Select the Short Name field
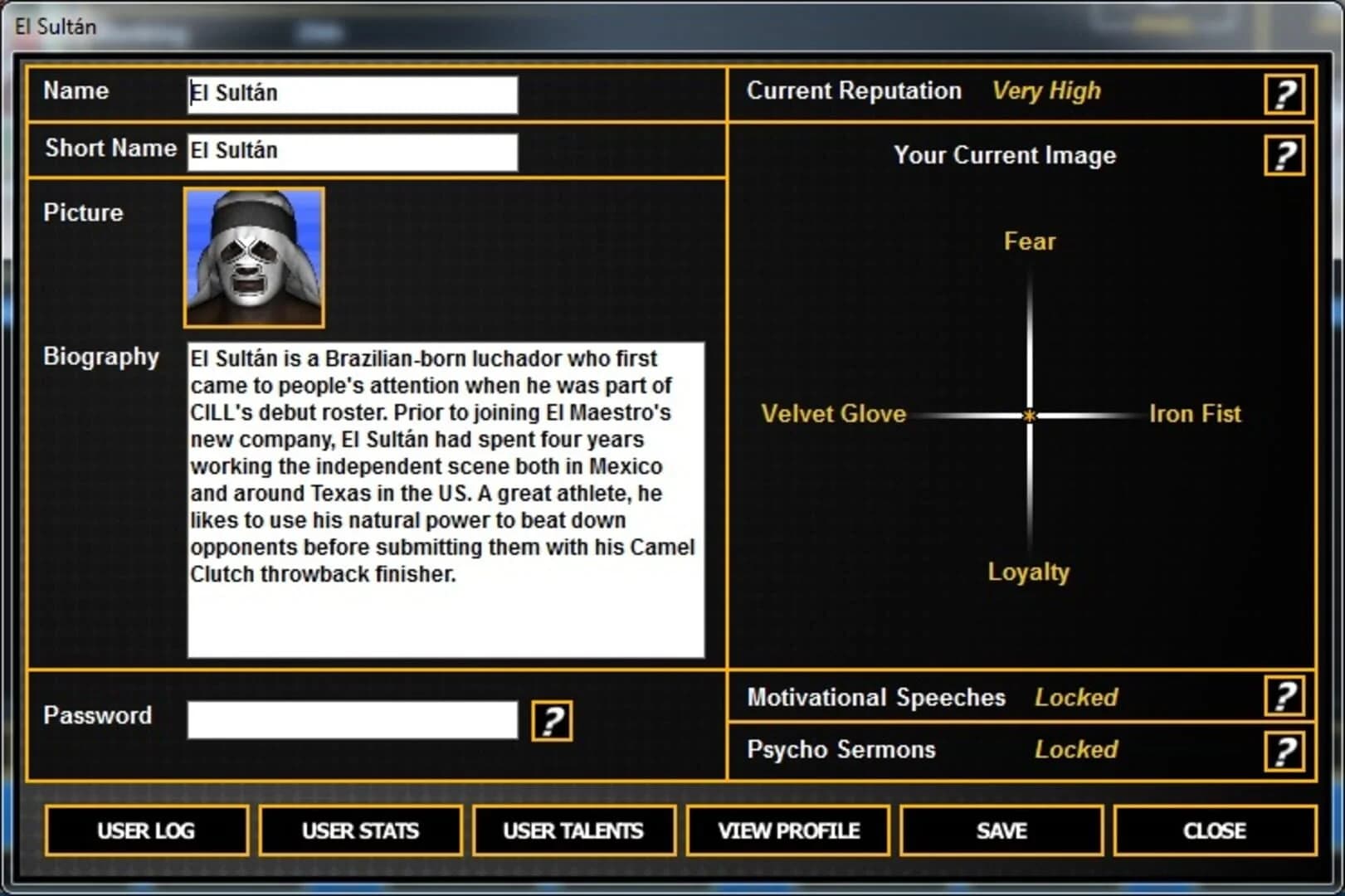This screenshot has width=1345, height=896. pos(351,151)
